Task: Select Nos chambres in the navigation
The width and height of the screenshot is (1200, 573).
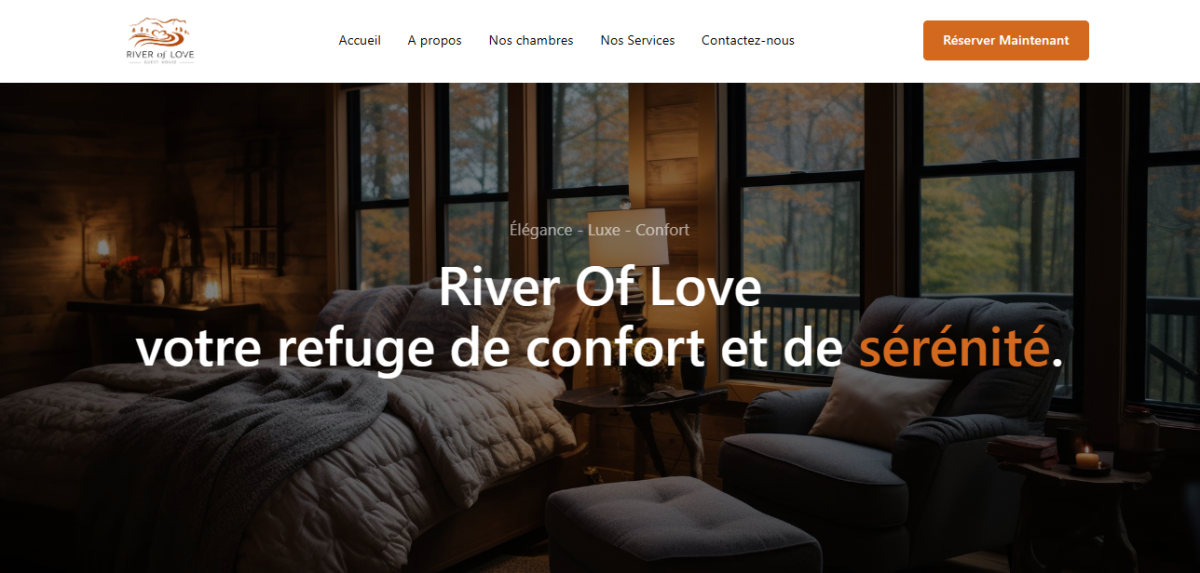Action: 531,41
